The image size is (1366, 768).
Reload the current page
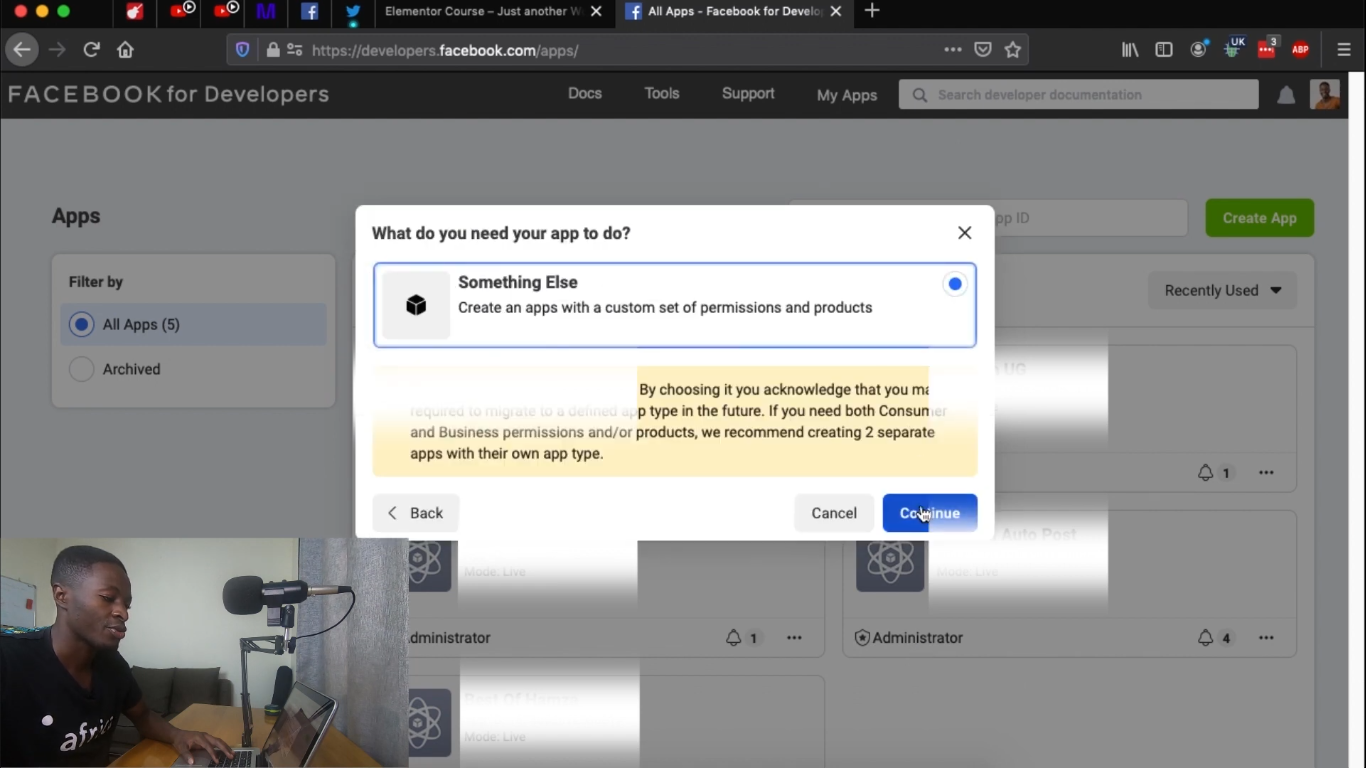[x=91, y=49]
